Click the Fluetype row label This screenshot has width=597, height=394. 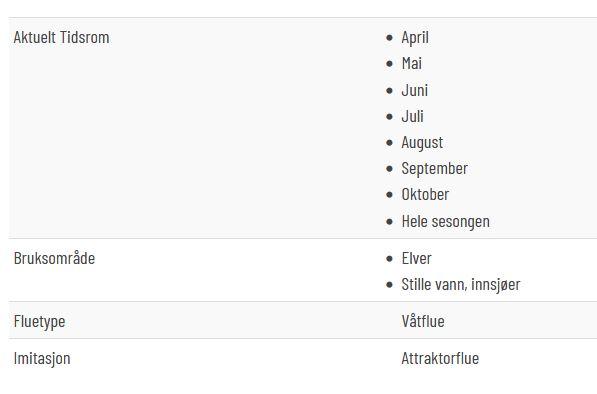40,322
